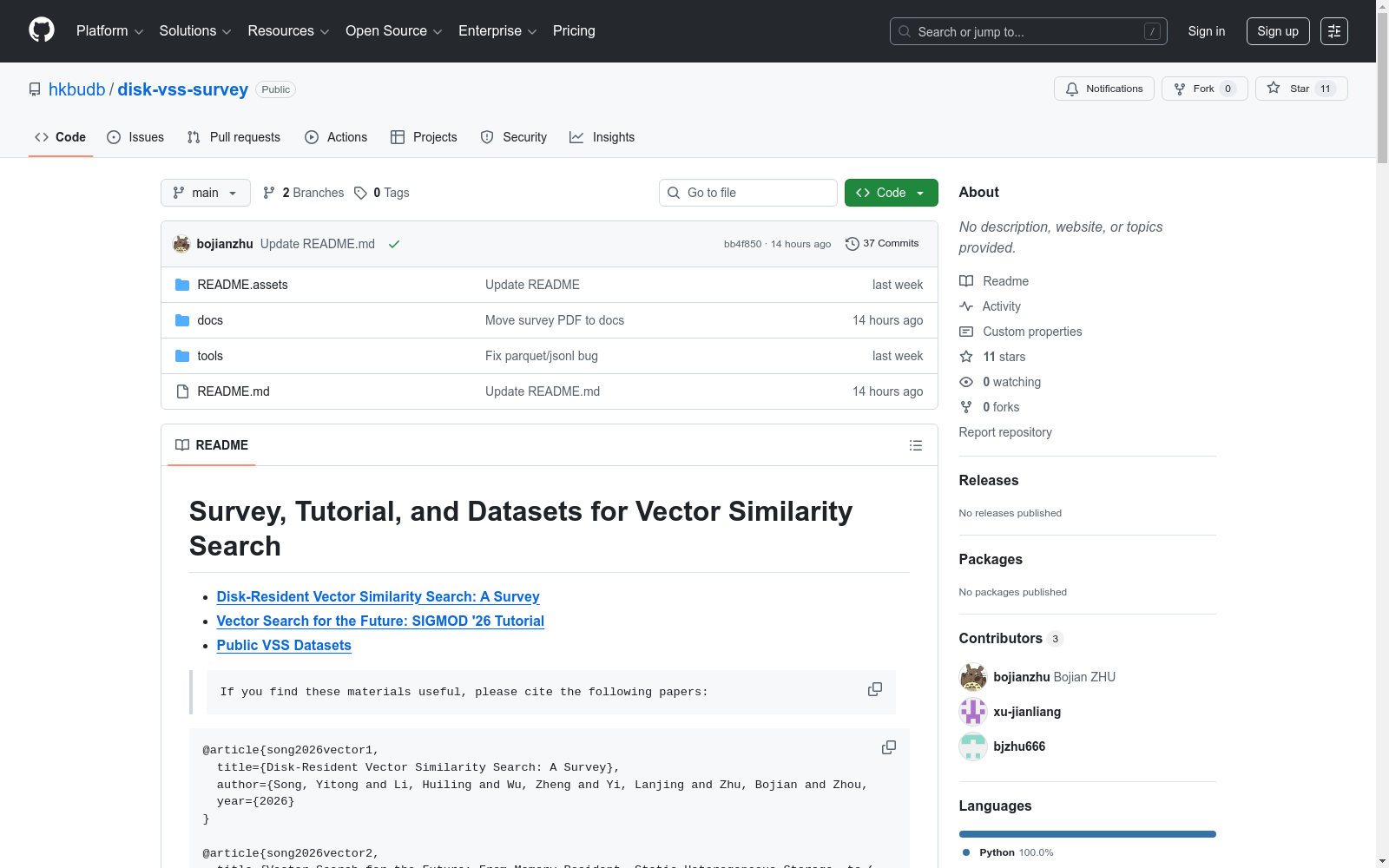Click the star icon to star repository

[x=1274, y=88]
